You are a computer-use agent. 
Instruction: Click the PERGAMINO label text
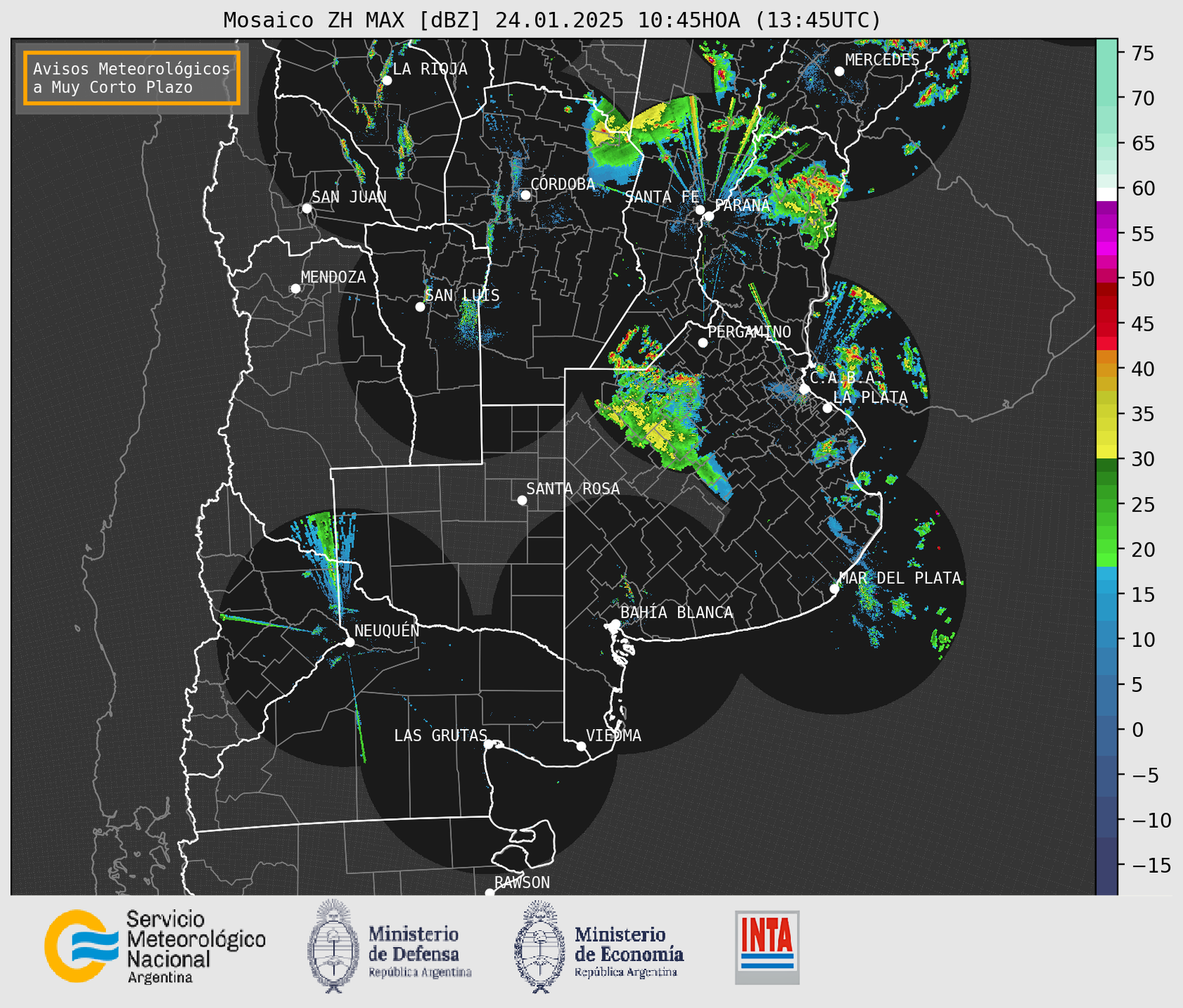(750, 332)
